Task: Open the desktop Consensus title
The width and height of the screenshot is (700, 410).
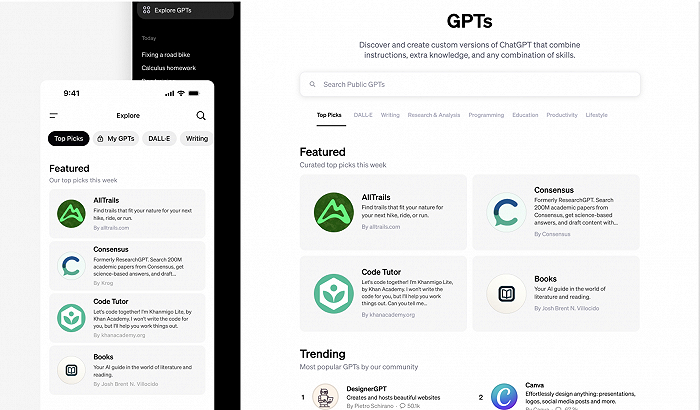Action: click(x=554, y=190)
